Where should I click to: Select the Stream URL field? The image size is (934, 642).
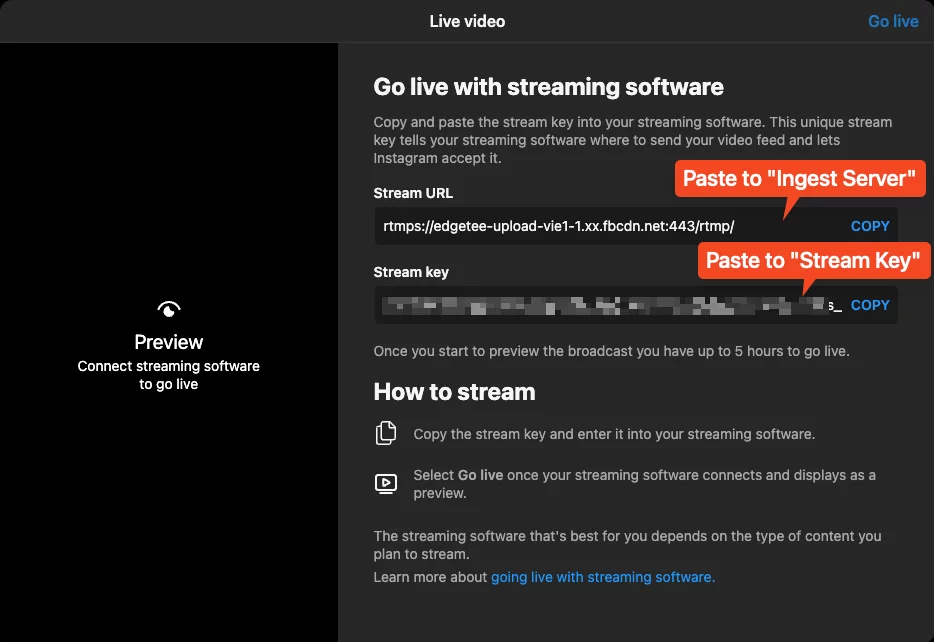coord(636,226)
